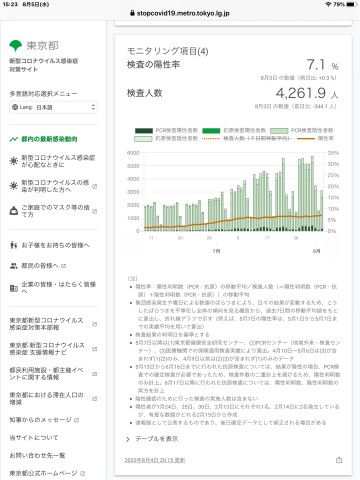The height and width of the screenshot is (480, 360).
Task: Open the 知事からのメッセージ link
Action: click(x=44, y=420)
